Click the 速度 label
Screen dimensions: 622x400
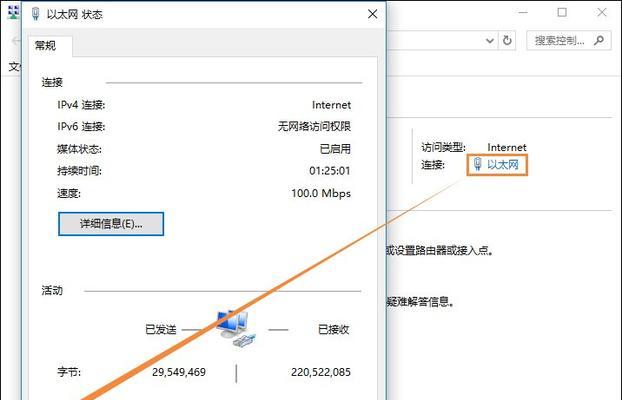[69, 194]
